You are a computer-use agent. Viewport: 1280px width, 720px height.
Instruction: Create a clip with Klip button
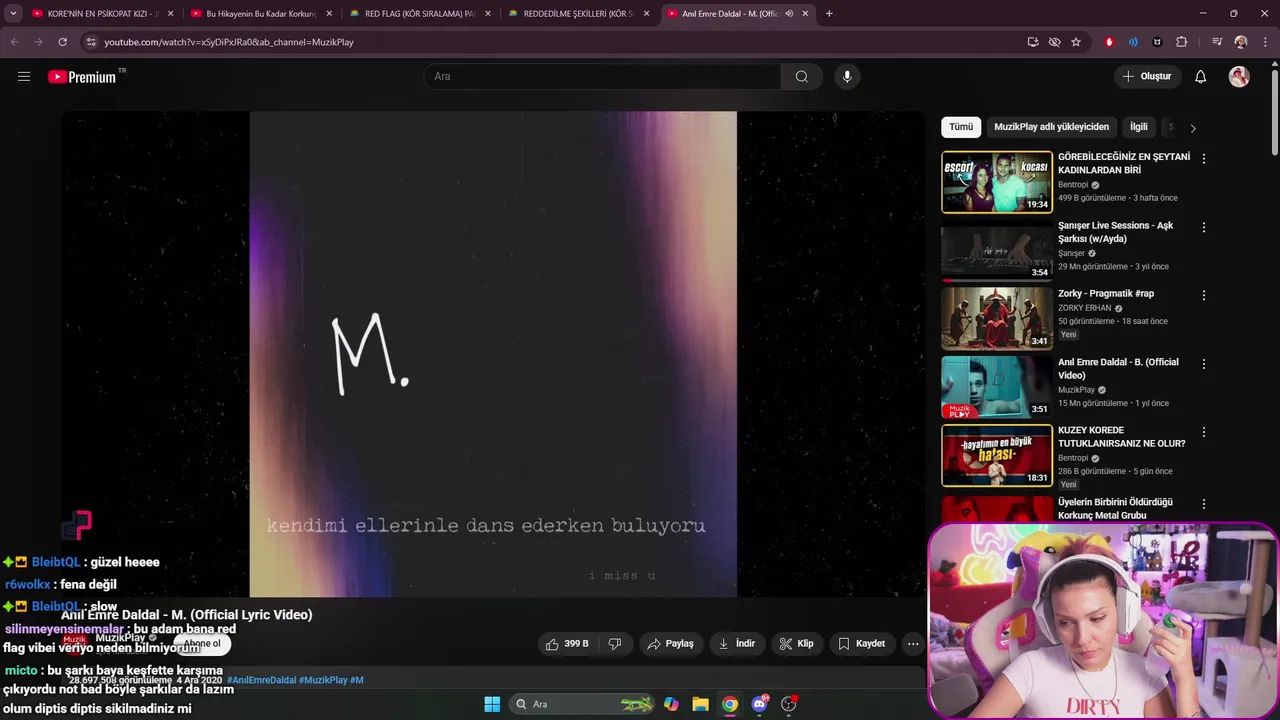[797, 644]
